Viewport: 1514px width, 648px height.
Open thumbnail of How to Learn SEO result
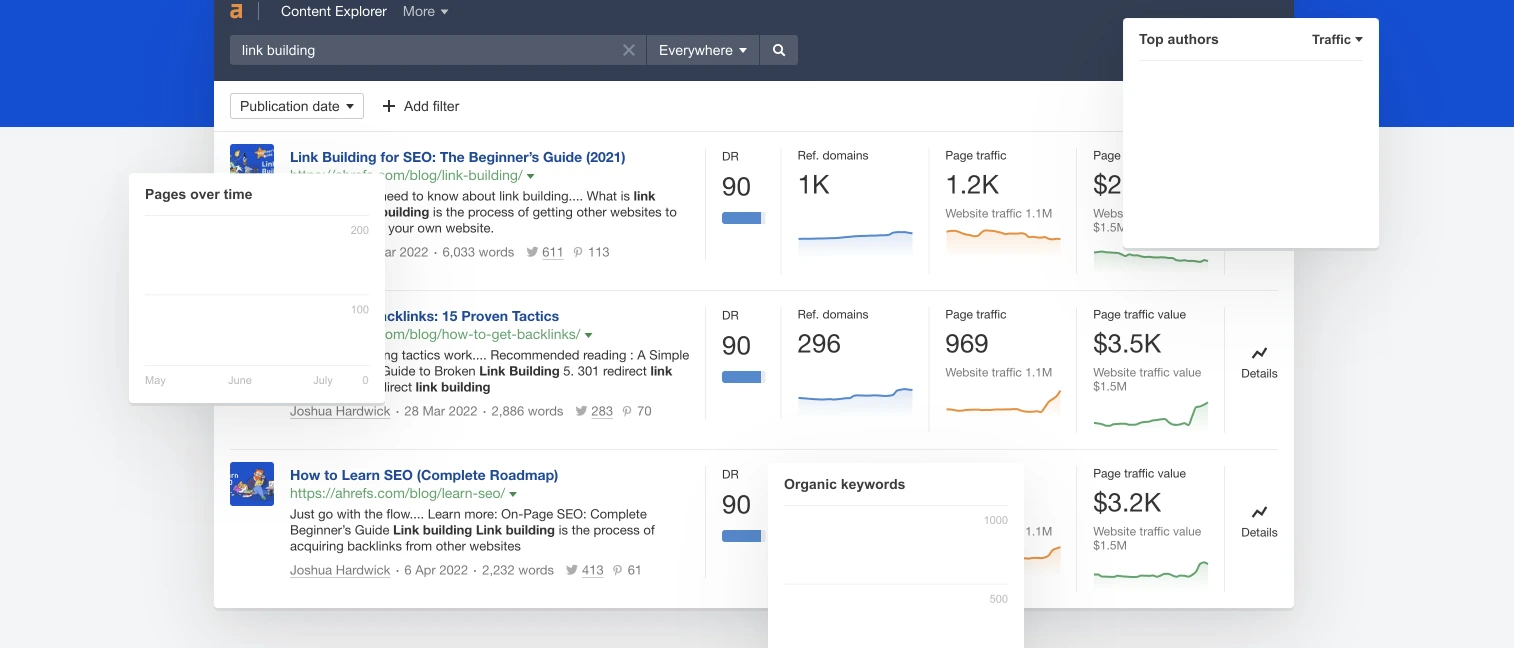[252, 483]
